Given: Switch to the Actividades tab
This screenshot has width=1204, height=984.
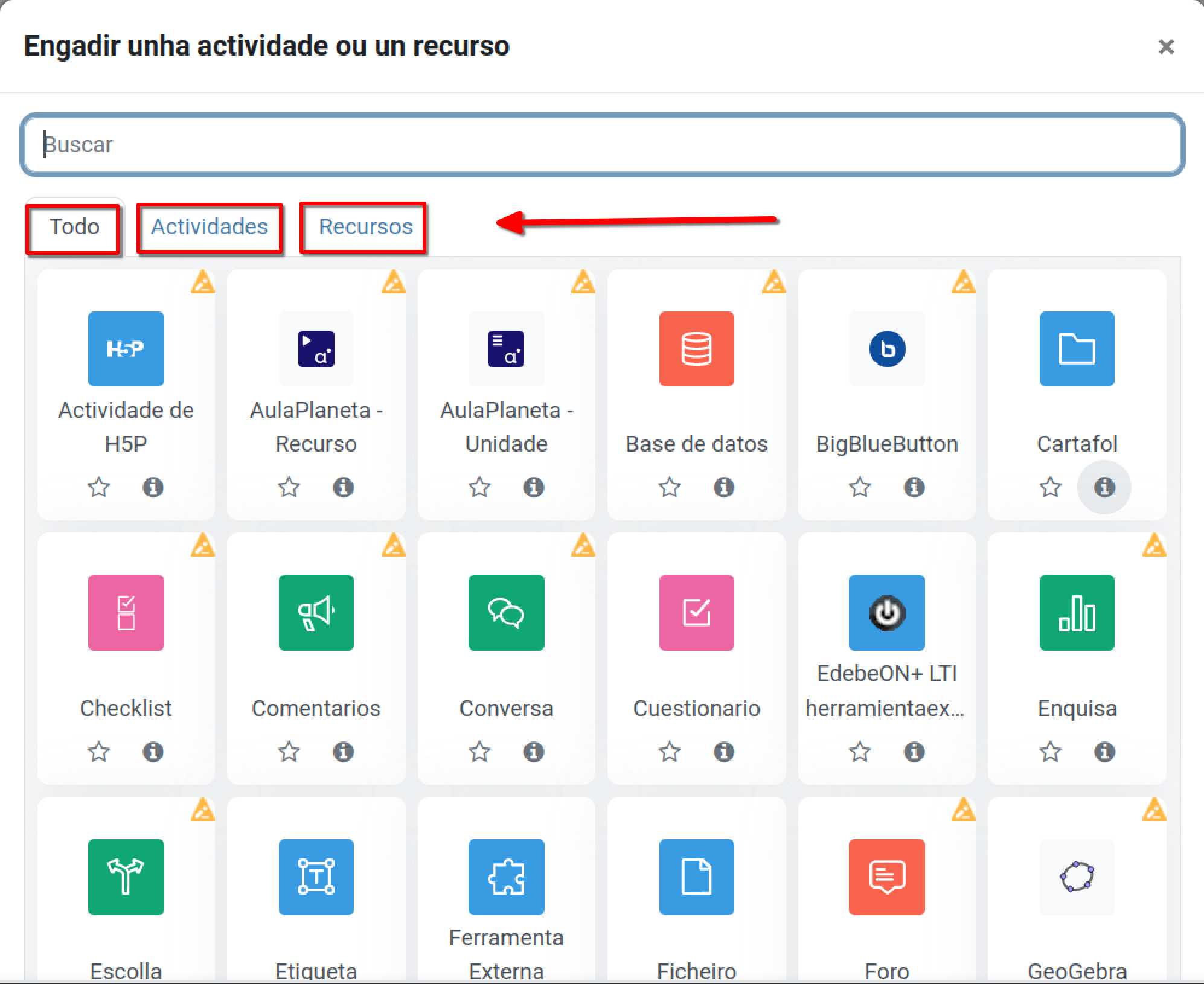Looking at the screenshot, I should 210,228.
